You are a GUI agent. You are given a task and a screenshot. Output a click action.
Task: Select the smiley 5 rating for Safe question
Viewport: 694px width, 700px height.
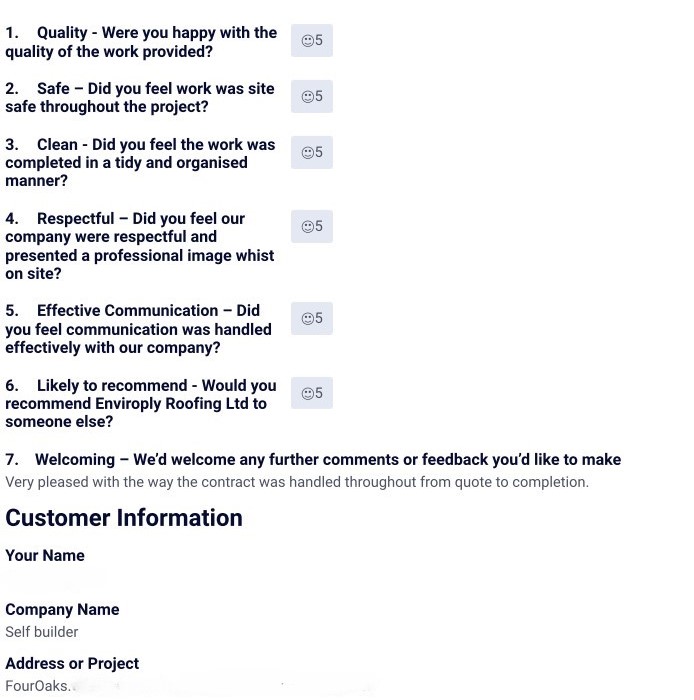click(312, 97)
